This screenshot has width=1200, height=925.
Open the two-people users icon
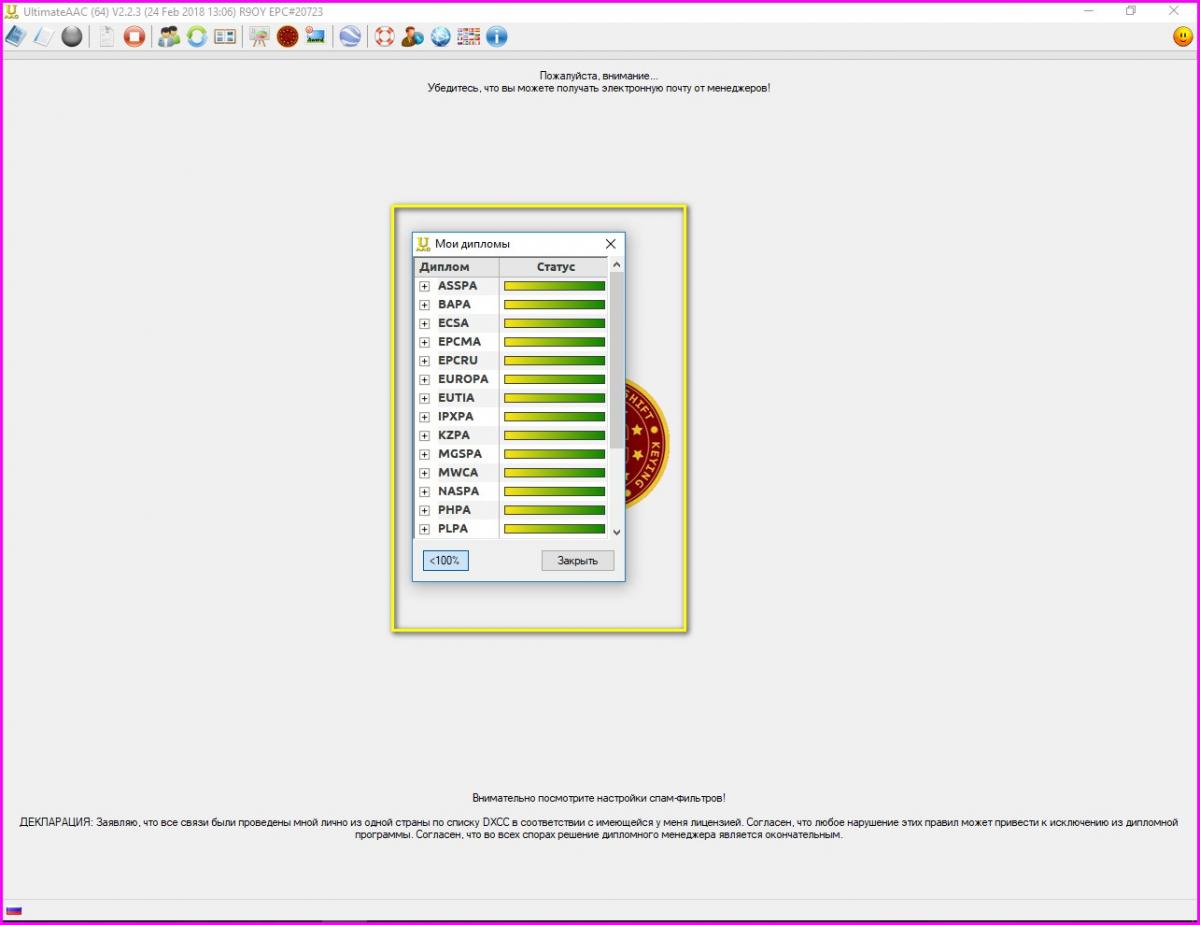click(169, 37)
